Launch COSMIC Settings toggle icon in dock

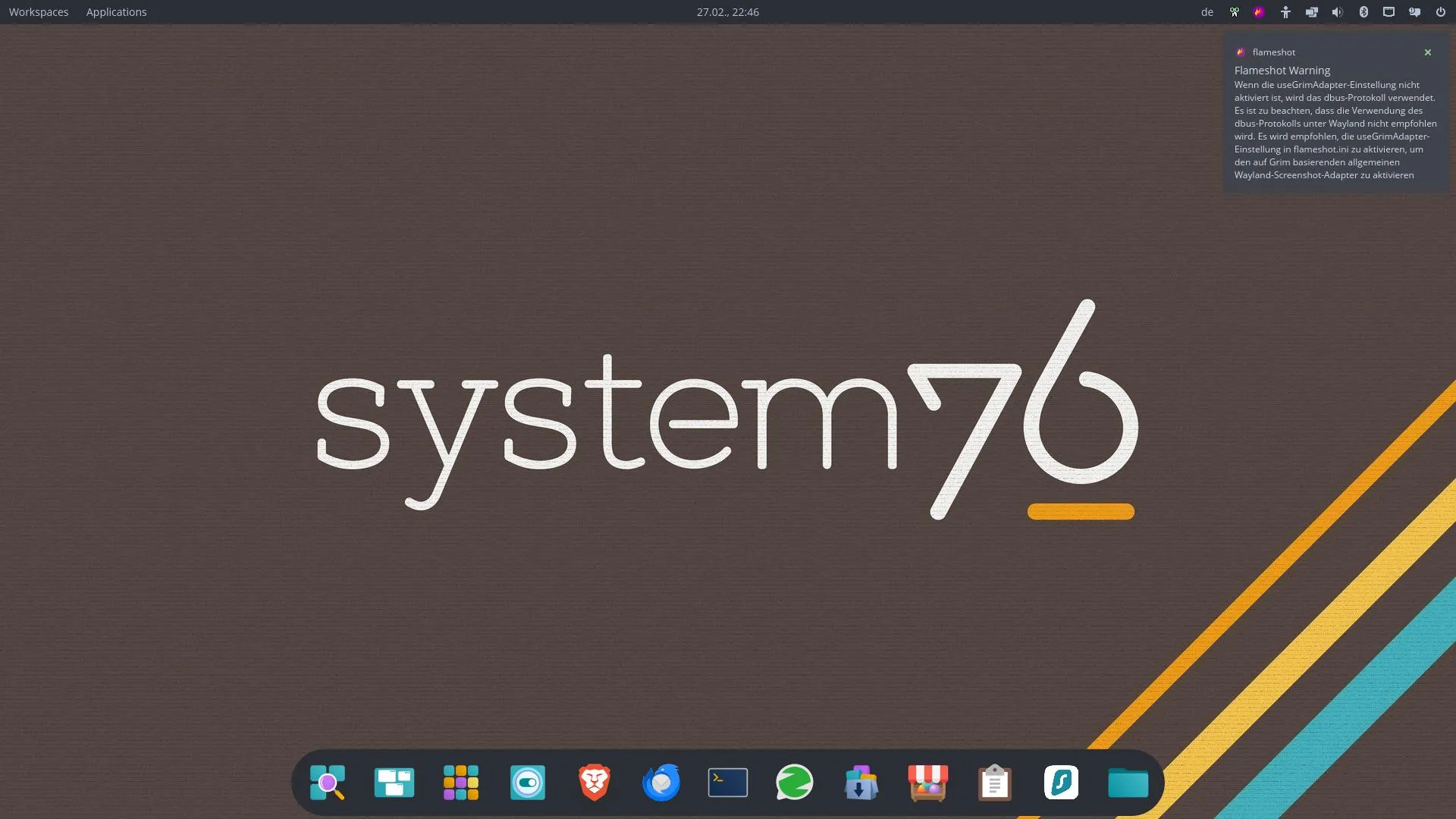528,783
